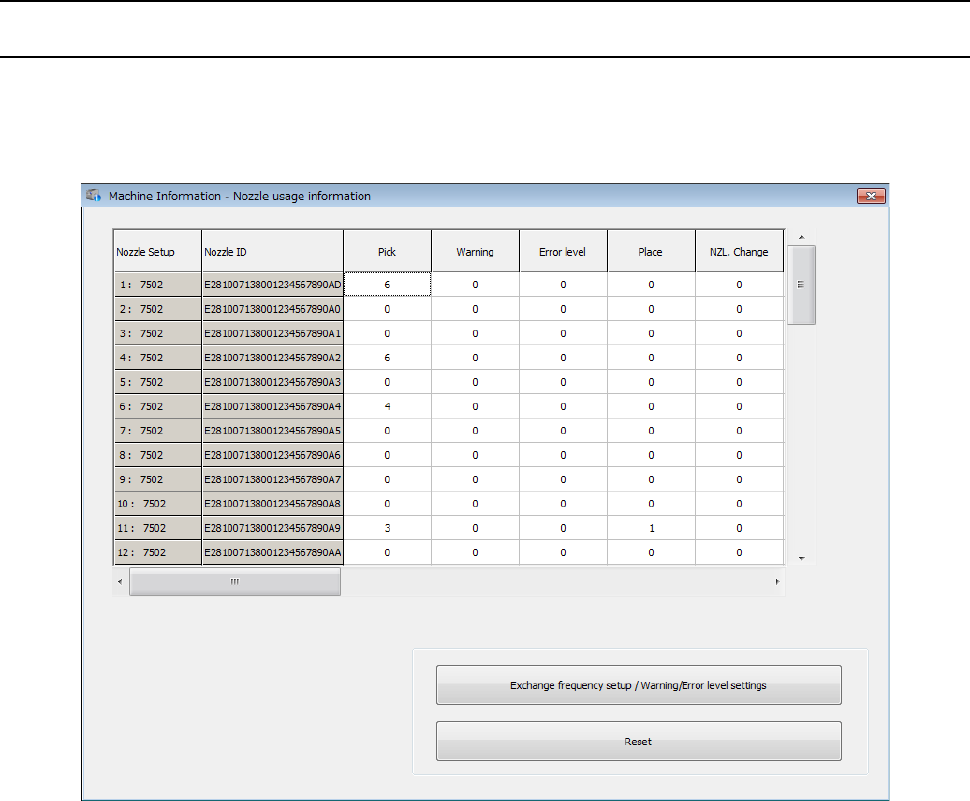Image resolution: width=970 pixels, height=801 pixels.
Task: Click the vertical scrollbar up arrow
Action: click(x=801, y=238)
